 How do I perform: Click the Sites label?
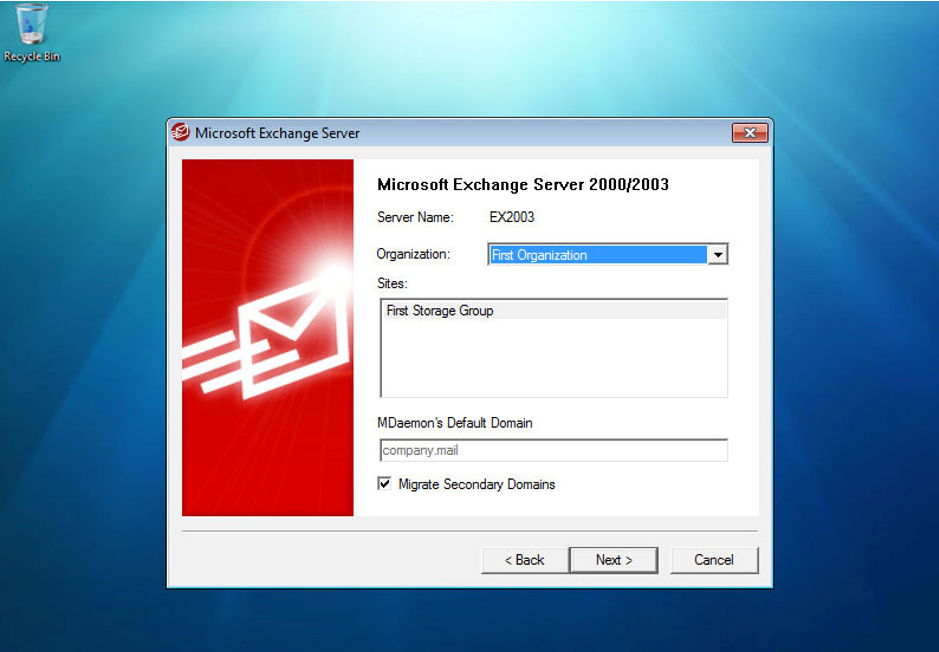(392, 283)
